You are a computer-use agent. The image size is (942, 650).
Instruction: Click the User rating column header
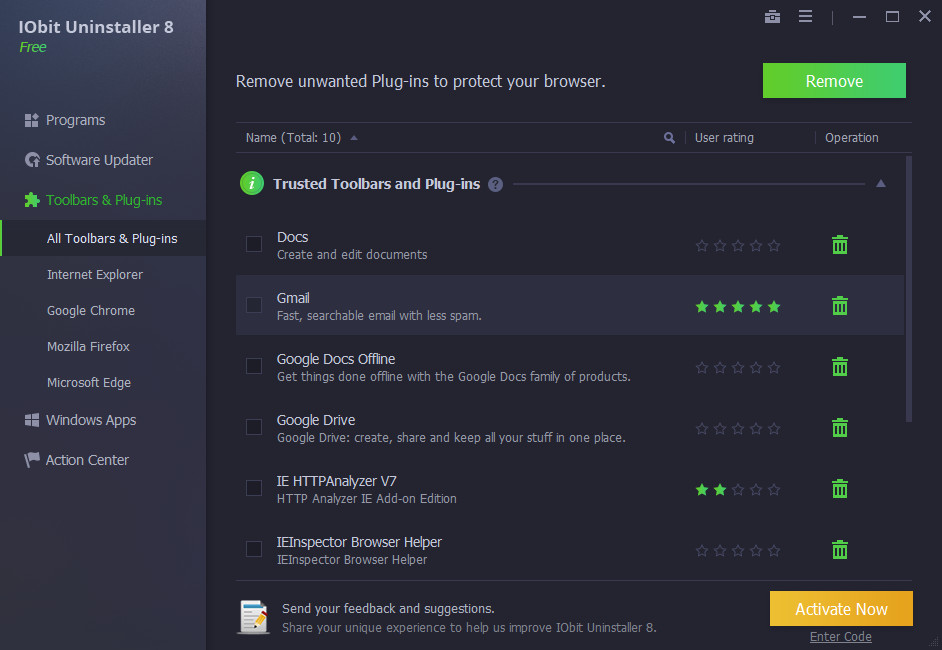[x=724, y=138]
